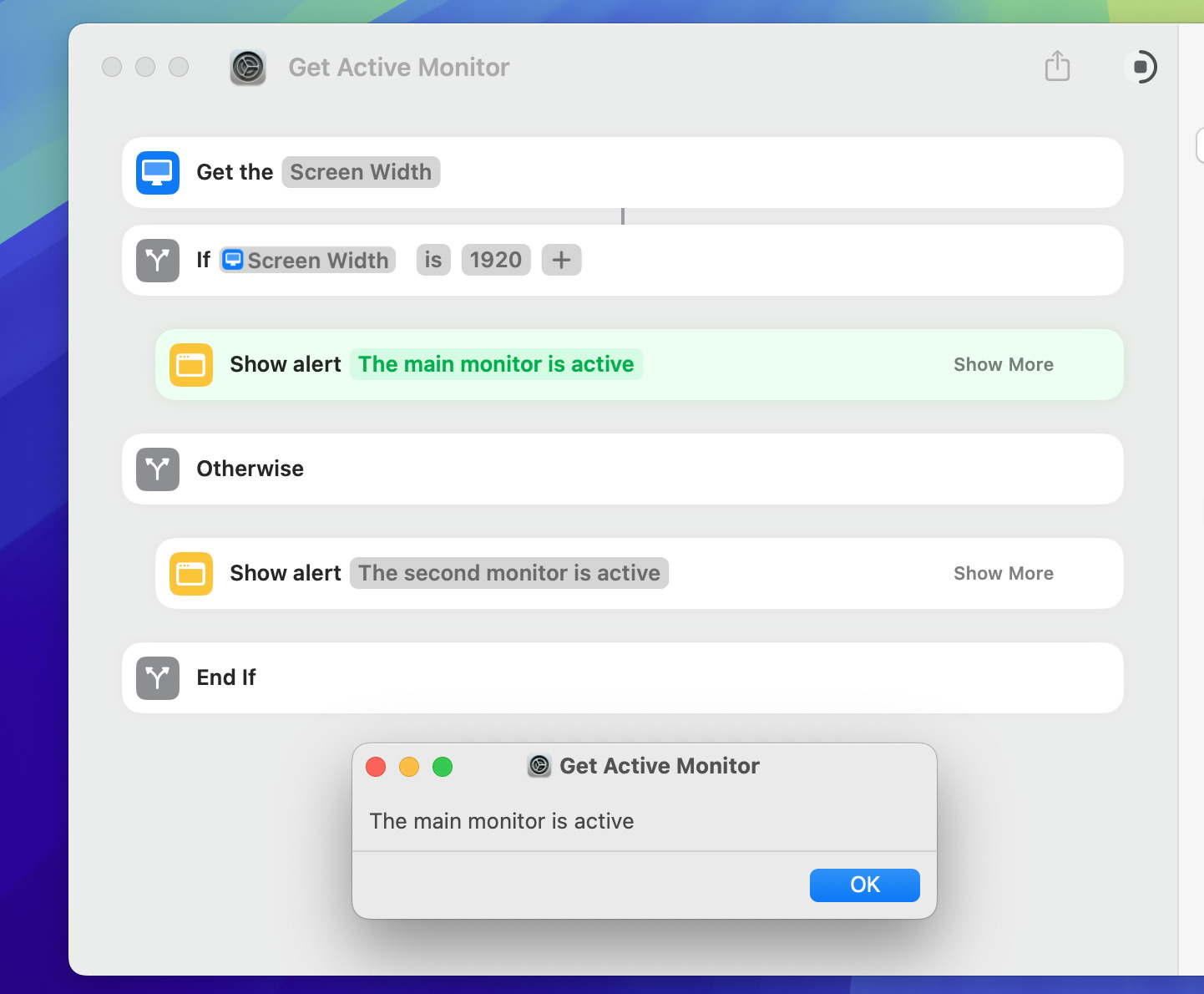Click the 'Get Active Monitor' dialog title
The height and width of the screenshot is (994, 1204).
click(x=660, y=766)
